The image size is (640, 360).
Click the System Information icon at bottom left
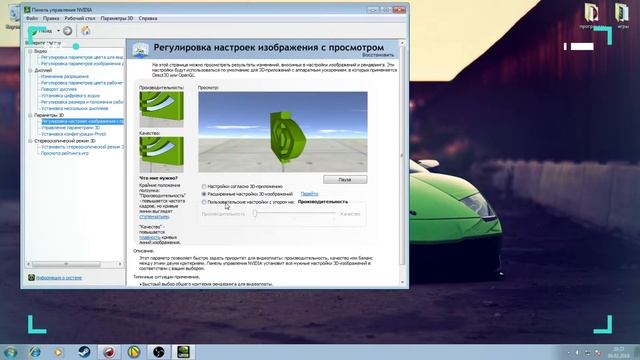click(x=31, y=278)
